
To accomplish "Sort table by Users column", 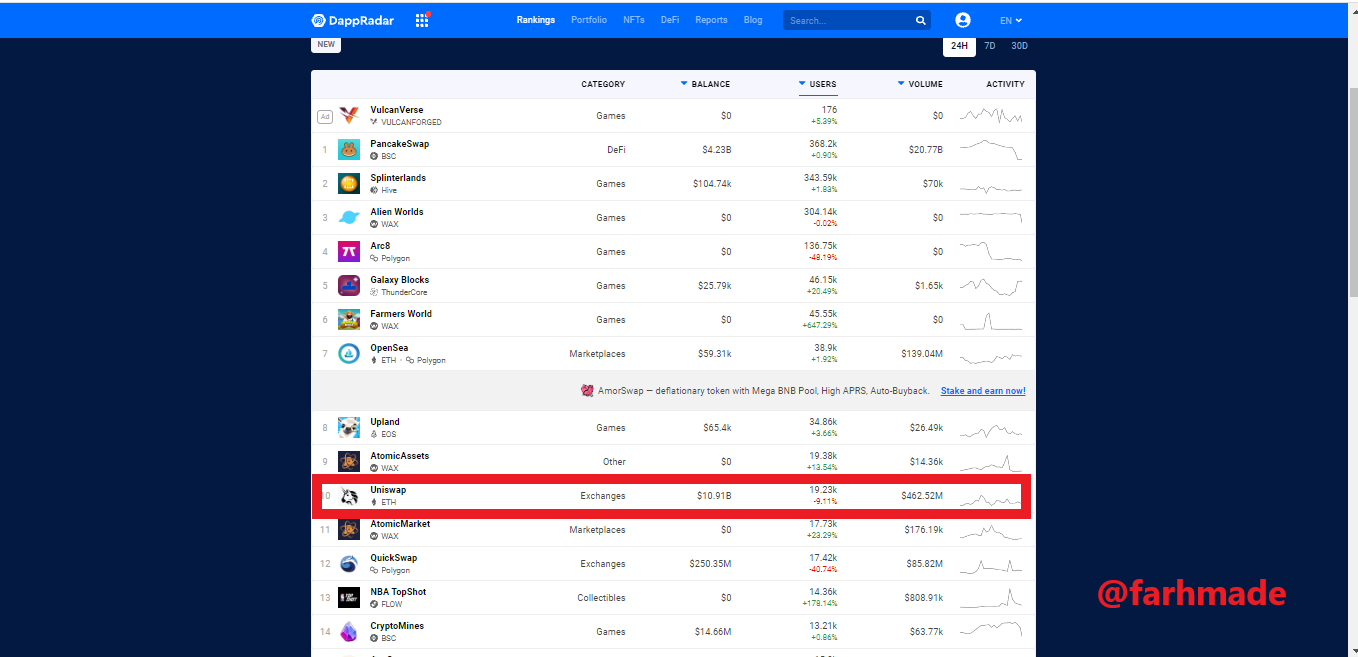I will pos(817,84).
